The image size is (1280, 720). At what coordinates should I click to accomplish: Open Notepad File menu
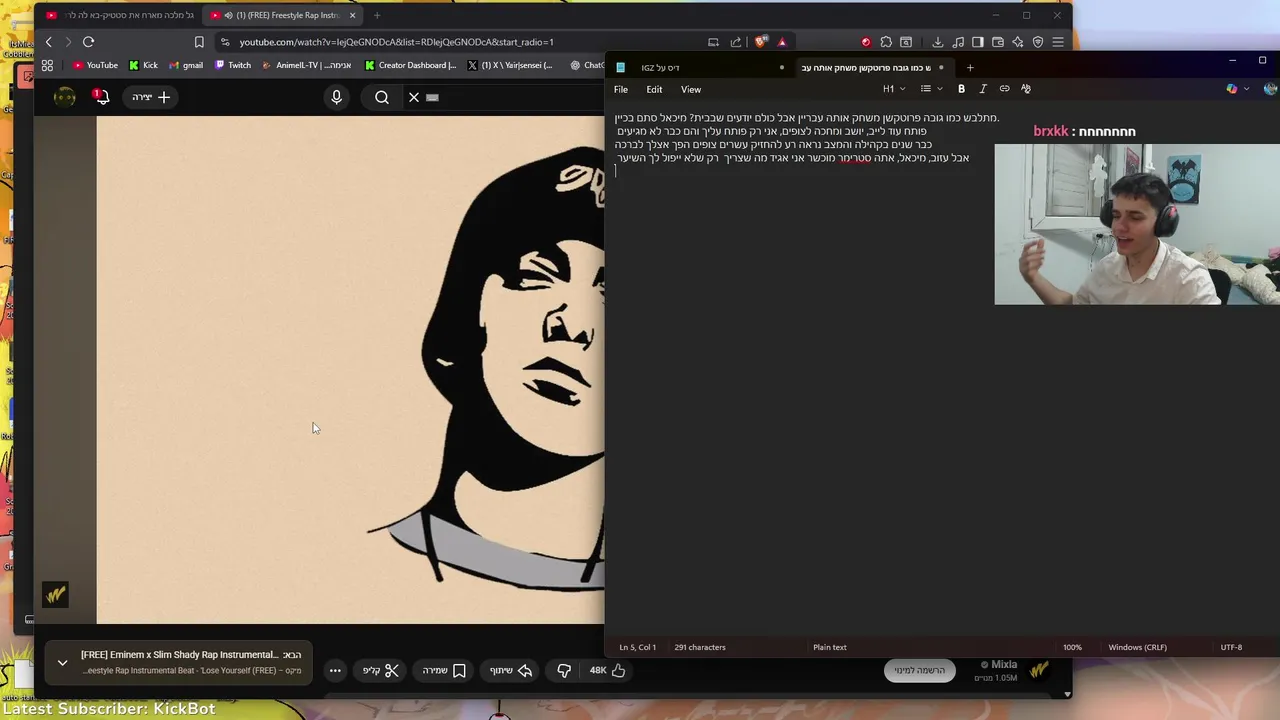coord(621,89)
